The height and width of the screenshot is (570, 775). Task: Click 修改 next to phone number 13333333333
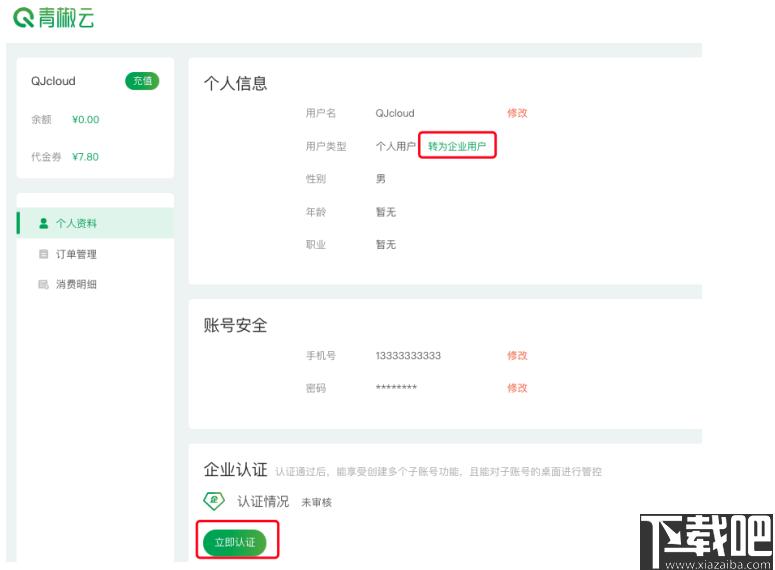coord(517,355)
